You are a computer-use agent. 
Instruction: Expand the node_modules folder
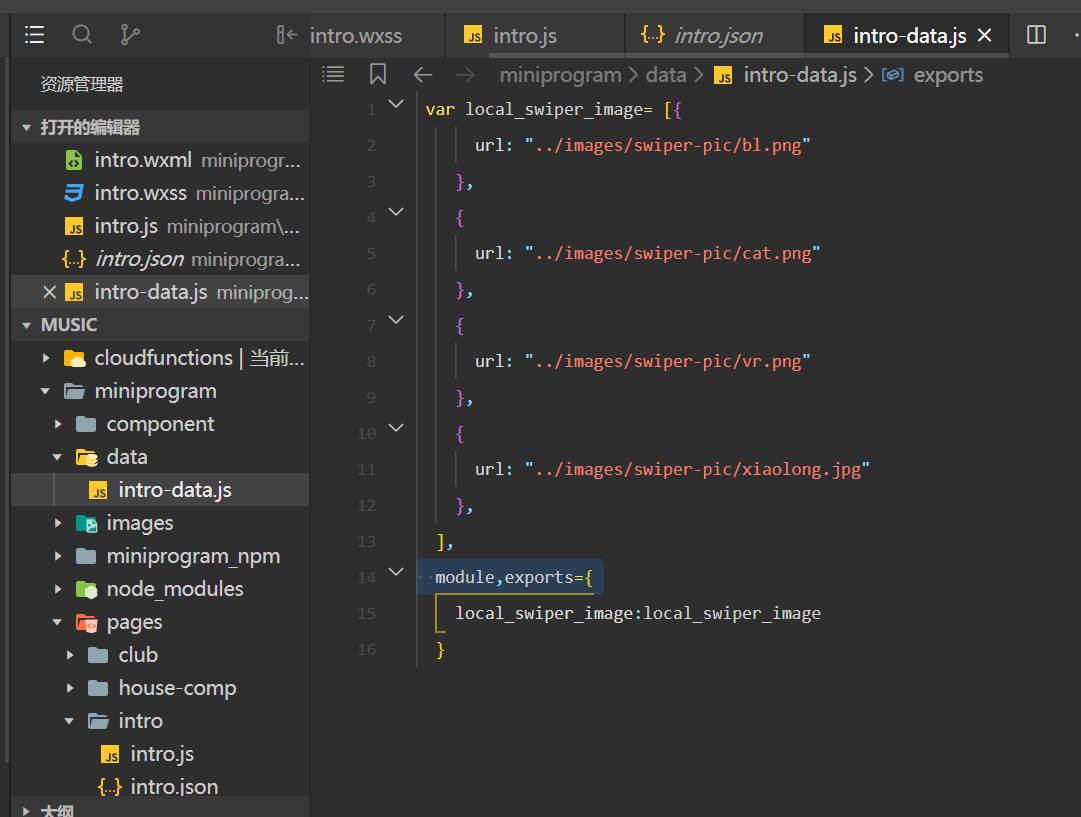pos(58,589)
